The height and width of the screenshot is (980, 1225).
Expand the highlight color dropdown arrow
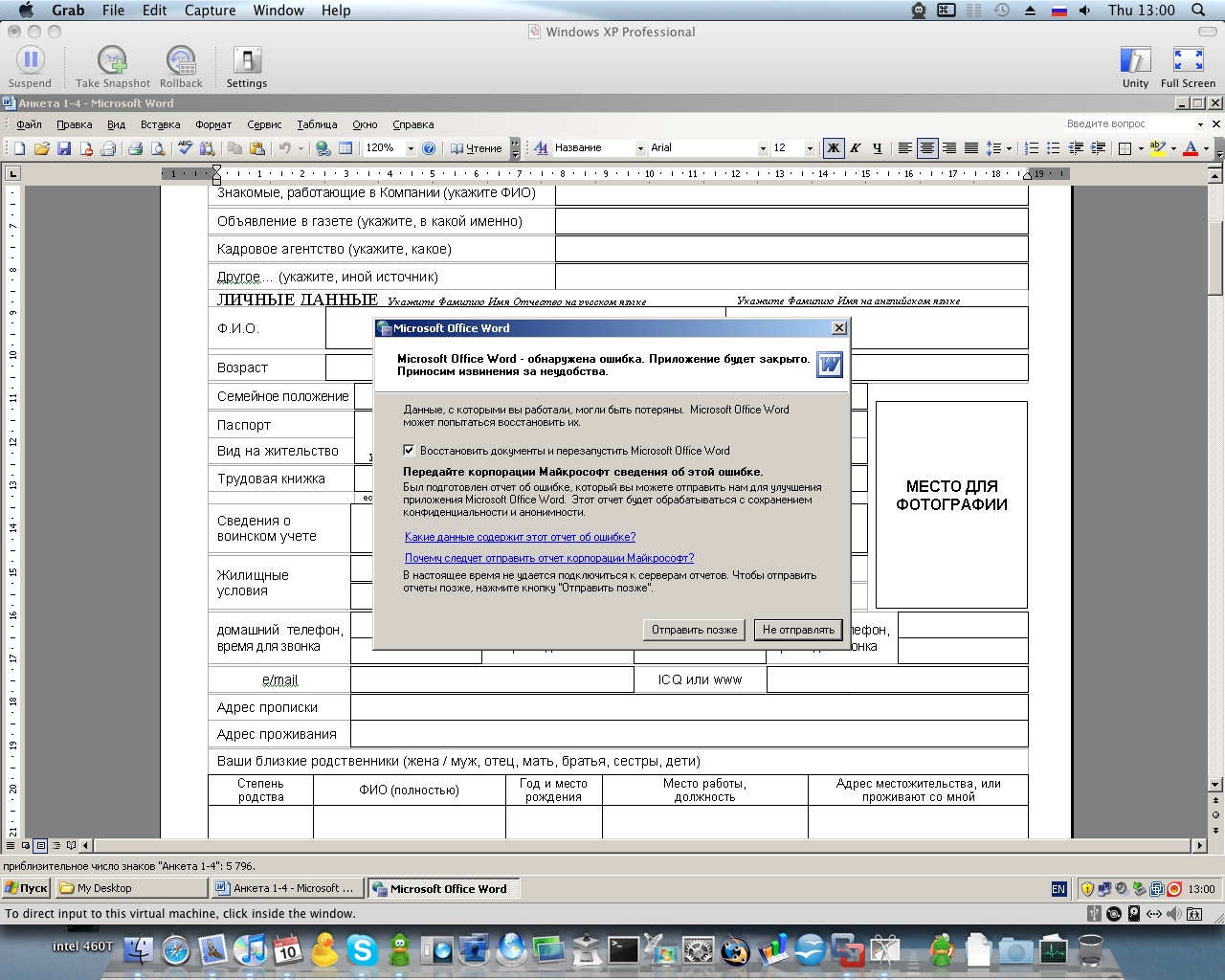(1173, 148)
